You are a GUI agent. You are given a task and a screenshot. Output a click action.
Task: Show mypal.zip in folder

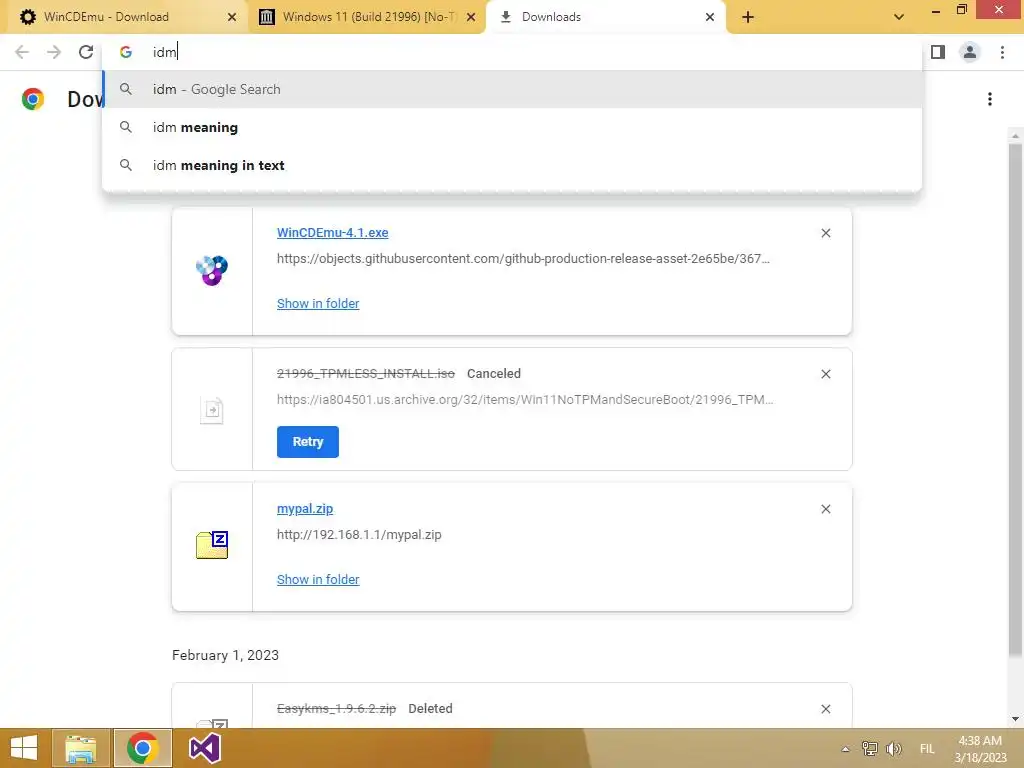click(x=318, y=580)
